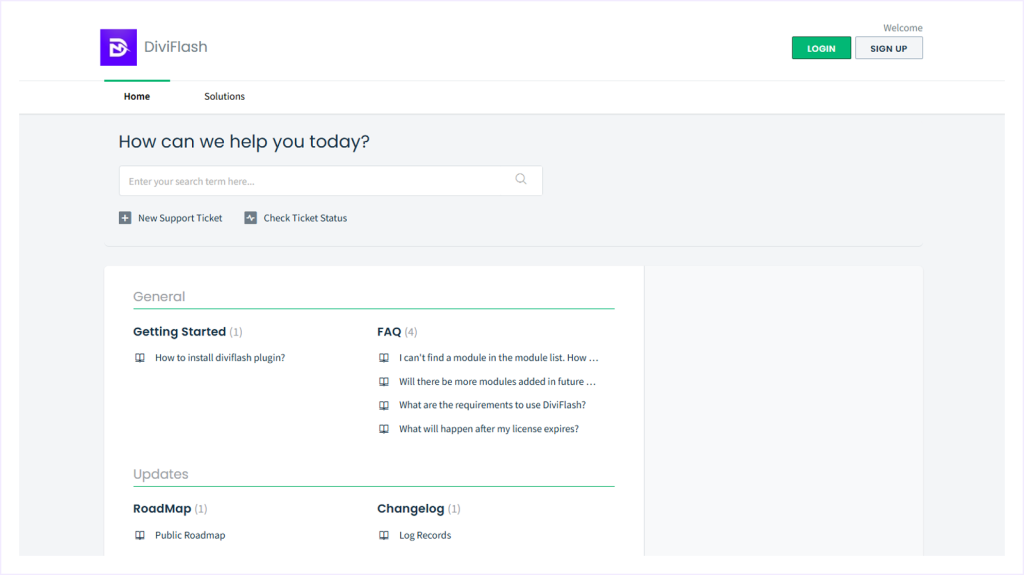This screenshot has height=575, width=1024.
Task: Open the Changelog category heading
Action: (410, 509)
